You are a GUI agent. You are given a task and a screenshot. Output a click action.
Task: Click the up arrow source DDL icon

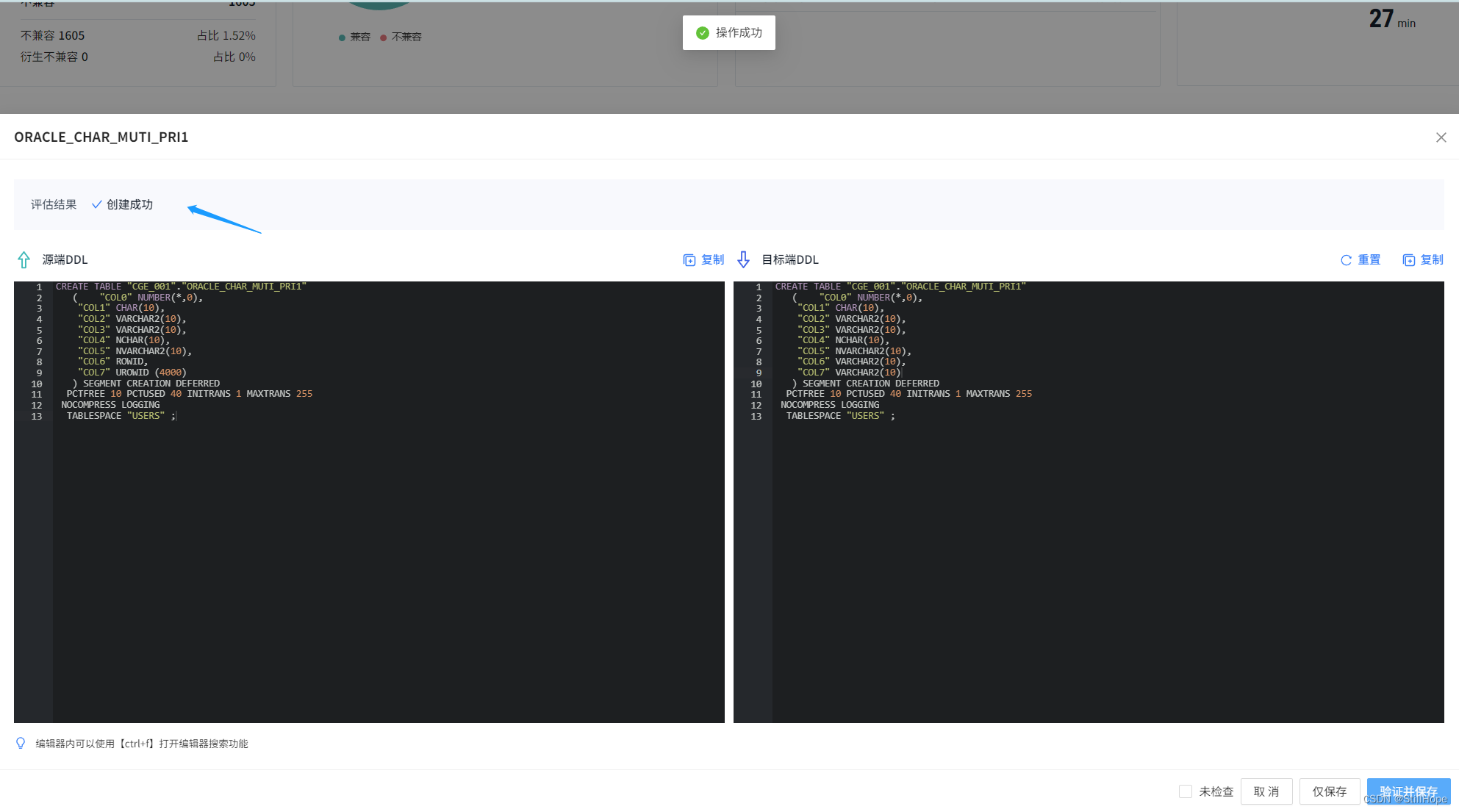[x=24, y=260]
